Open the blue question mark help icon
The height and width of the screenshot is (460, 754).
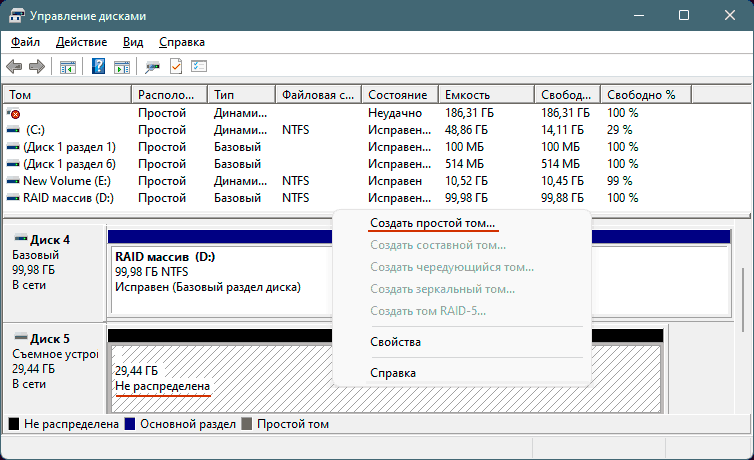98,66
